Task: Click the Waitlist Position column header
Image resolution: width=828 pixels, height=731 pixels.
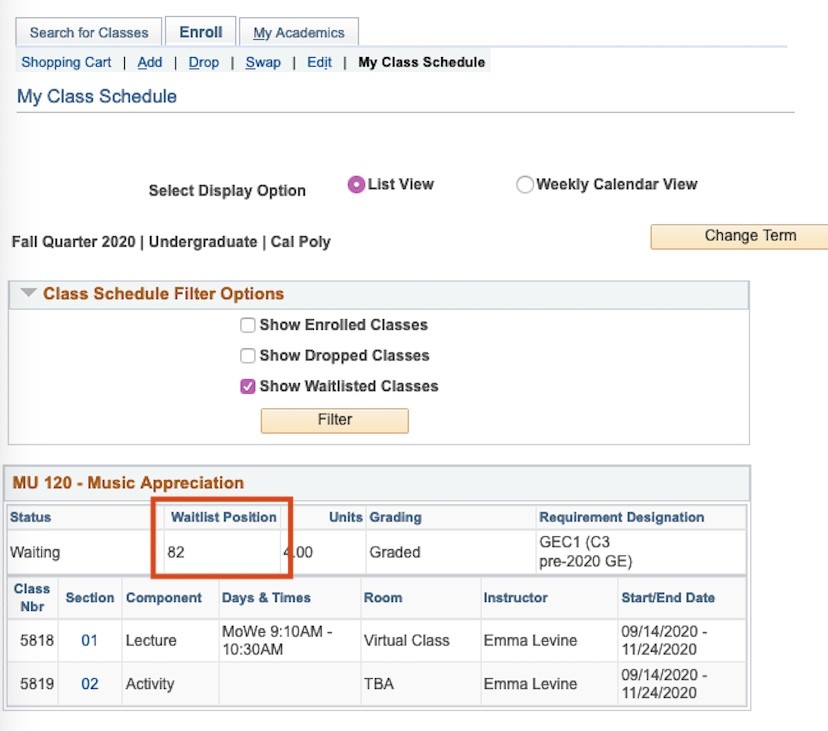Action: click(x=223, y=517)
